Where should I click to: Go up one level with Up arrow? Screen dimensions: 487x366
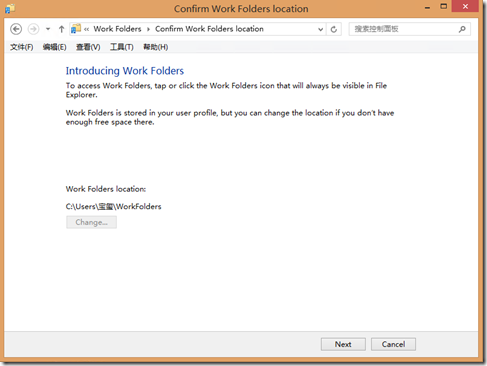(x=61, y=29)
